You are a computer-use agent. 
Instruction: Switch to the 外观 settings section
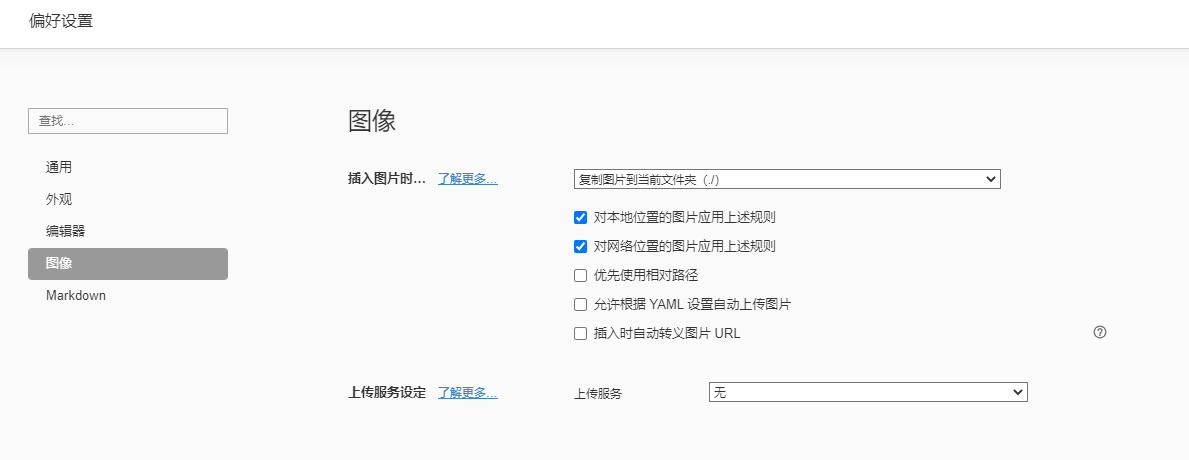[x=59, y=199]
